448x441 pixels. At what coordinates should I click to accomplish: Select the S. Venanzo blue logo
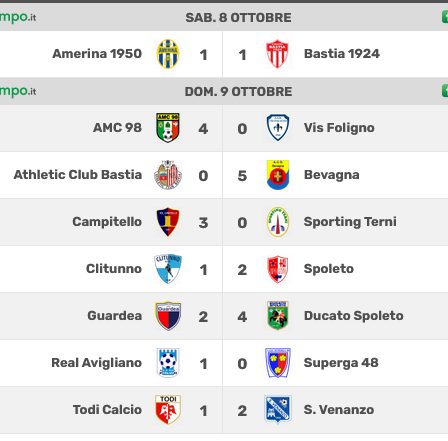(x=278, y=409)
